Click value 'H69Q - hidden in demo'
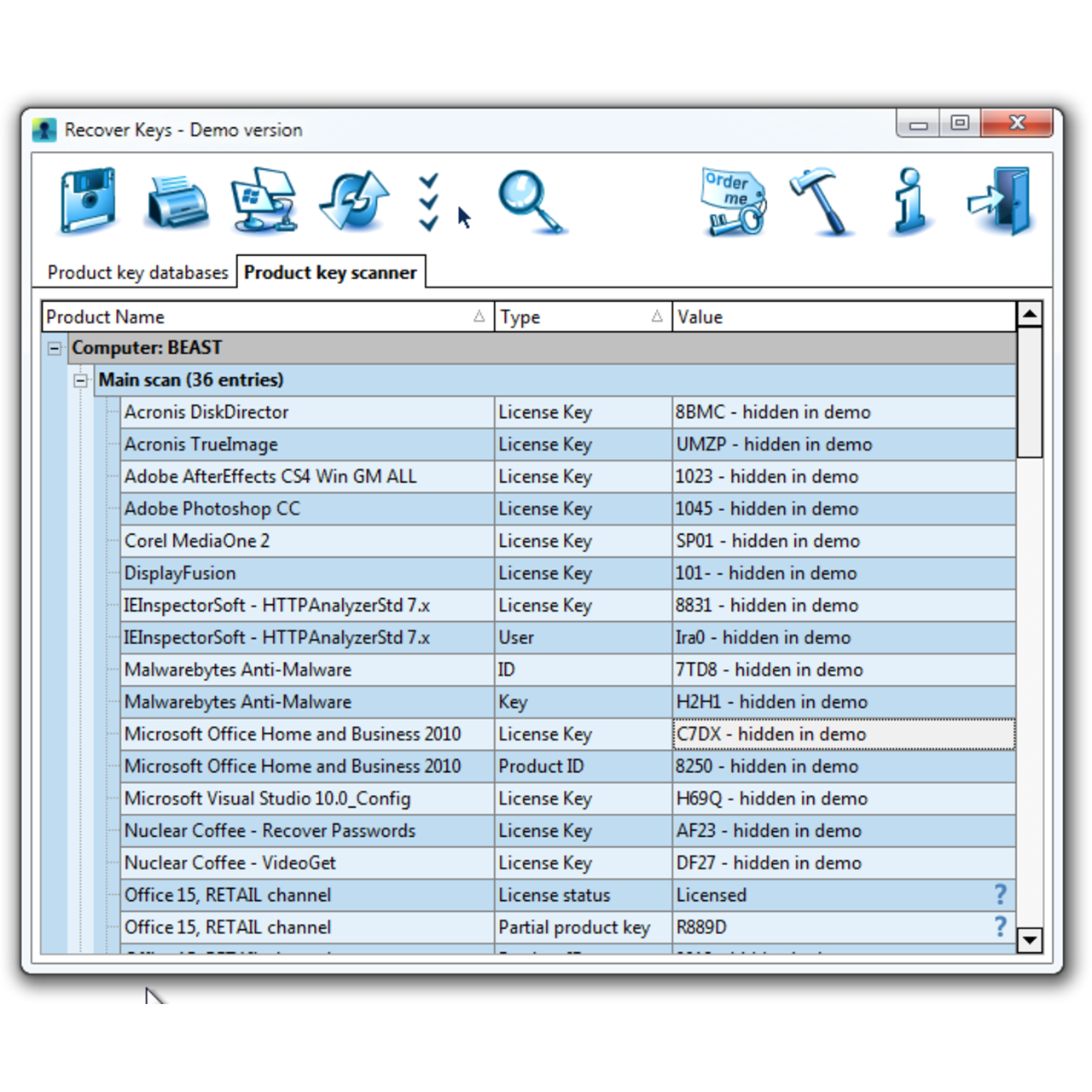 pos(772,799)
